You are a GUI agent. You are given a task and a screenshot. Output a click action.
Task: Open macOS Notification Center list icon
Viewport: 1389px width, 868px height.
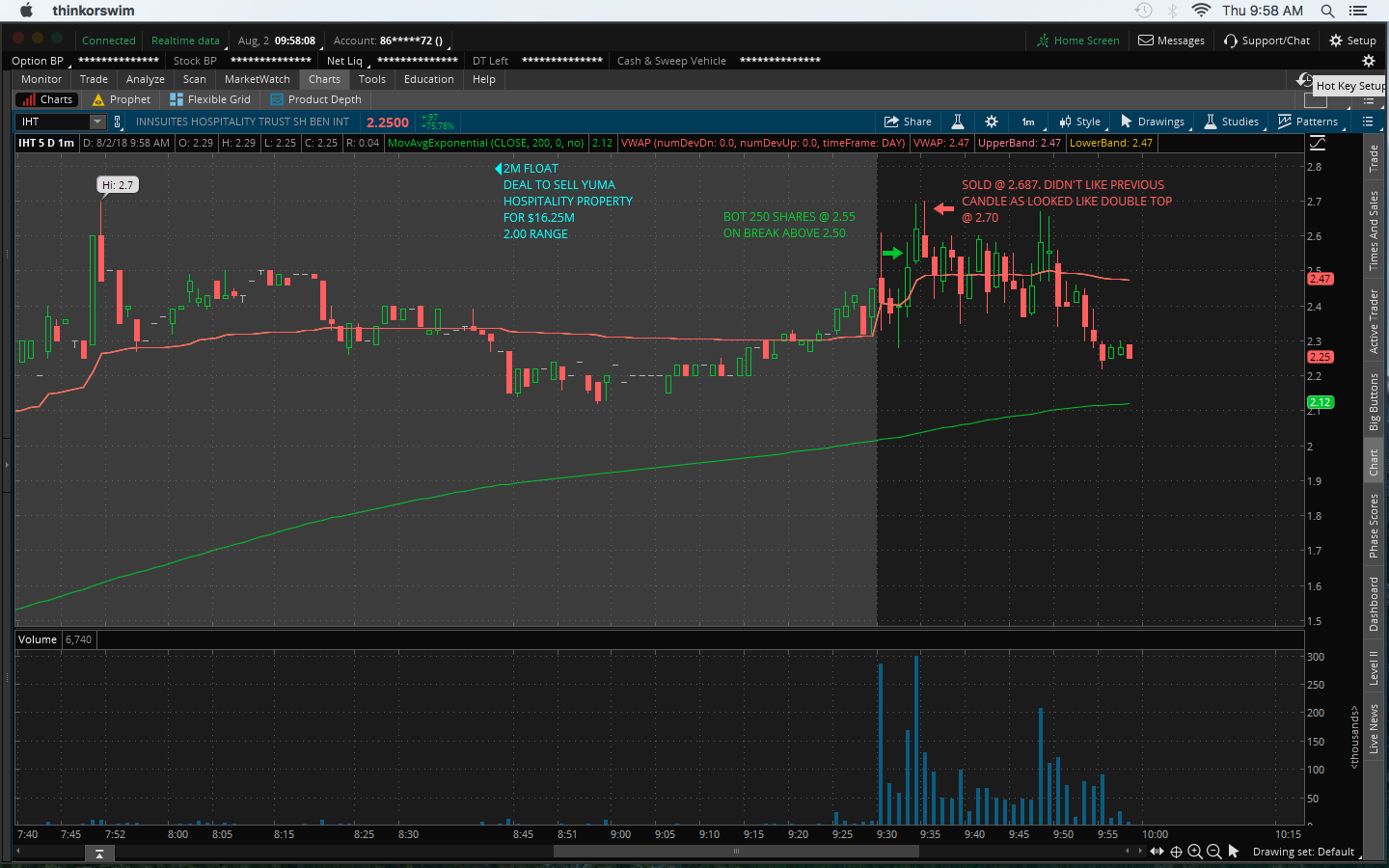1358,11
